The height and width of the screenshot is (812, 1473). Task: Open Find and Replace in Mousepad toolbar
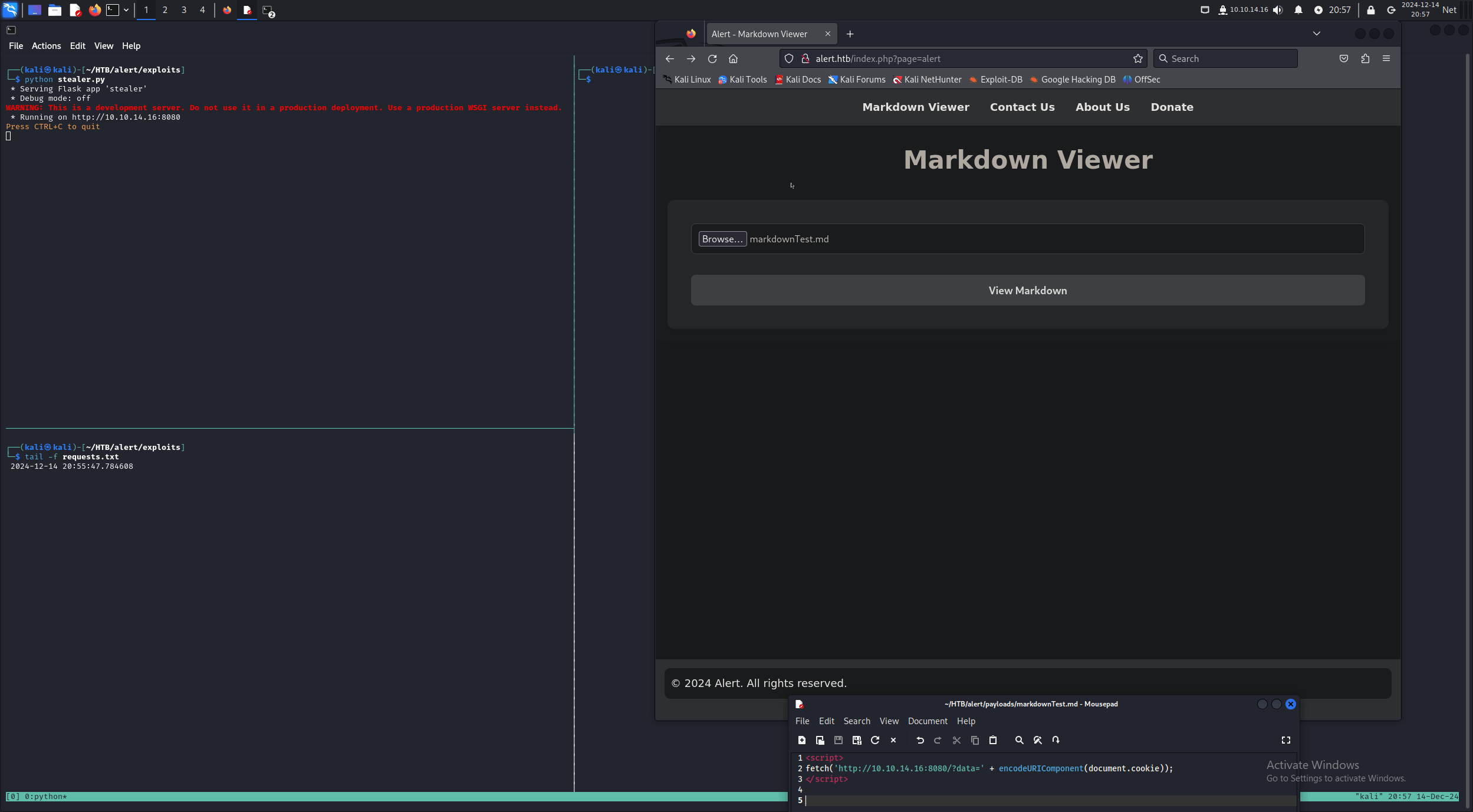pyautogui.click(x=1038, y=740)
